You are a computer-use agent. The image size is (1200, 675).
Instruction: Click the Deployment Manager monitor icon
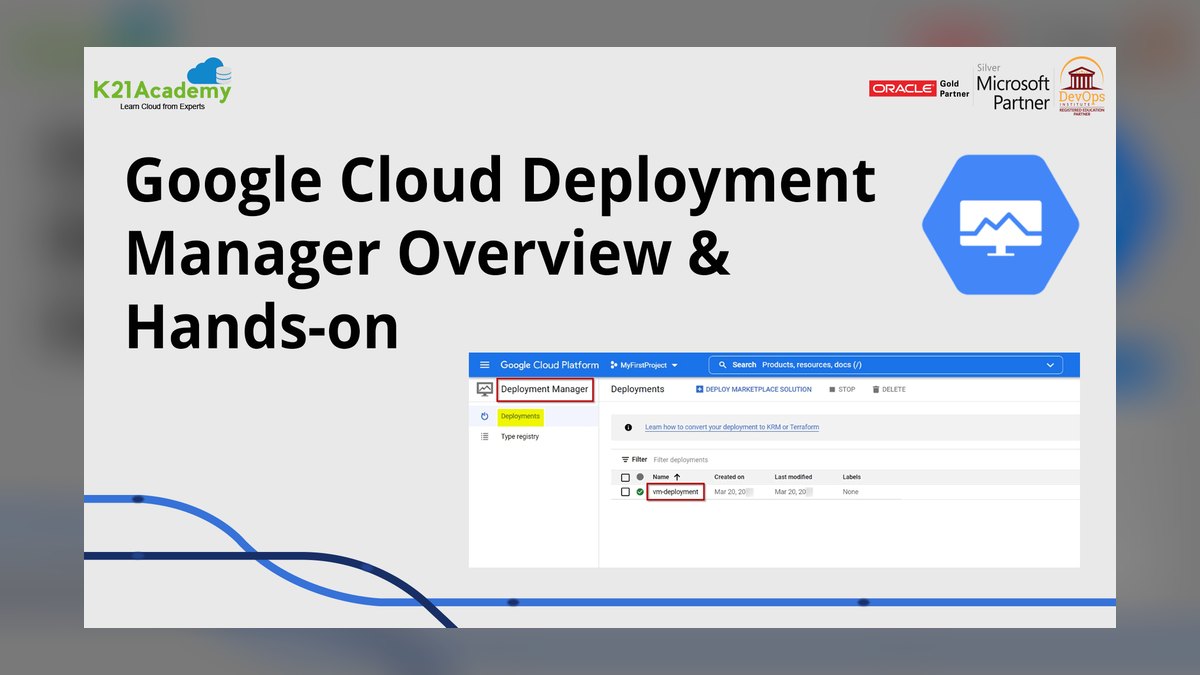point(485,389)
